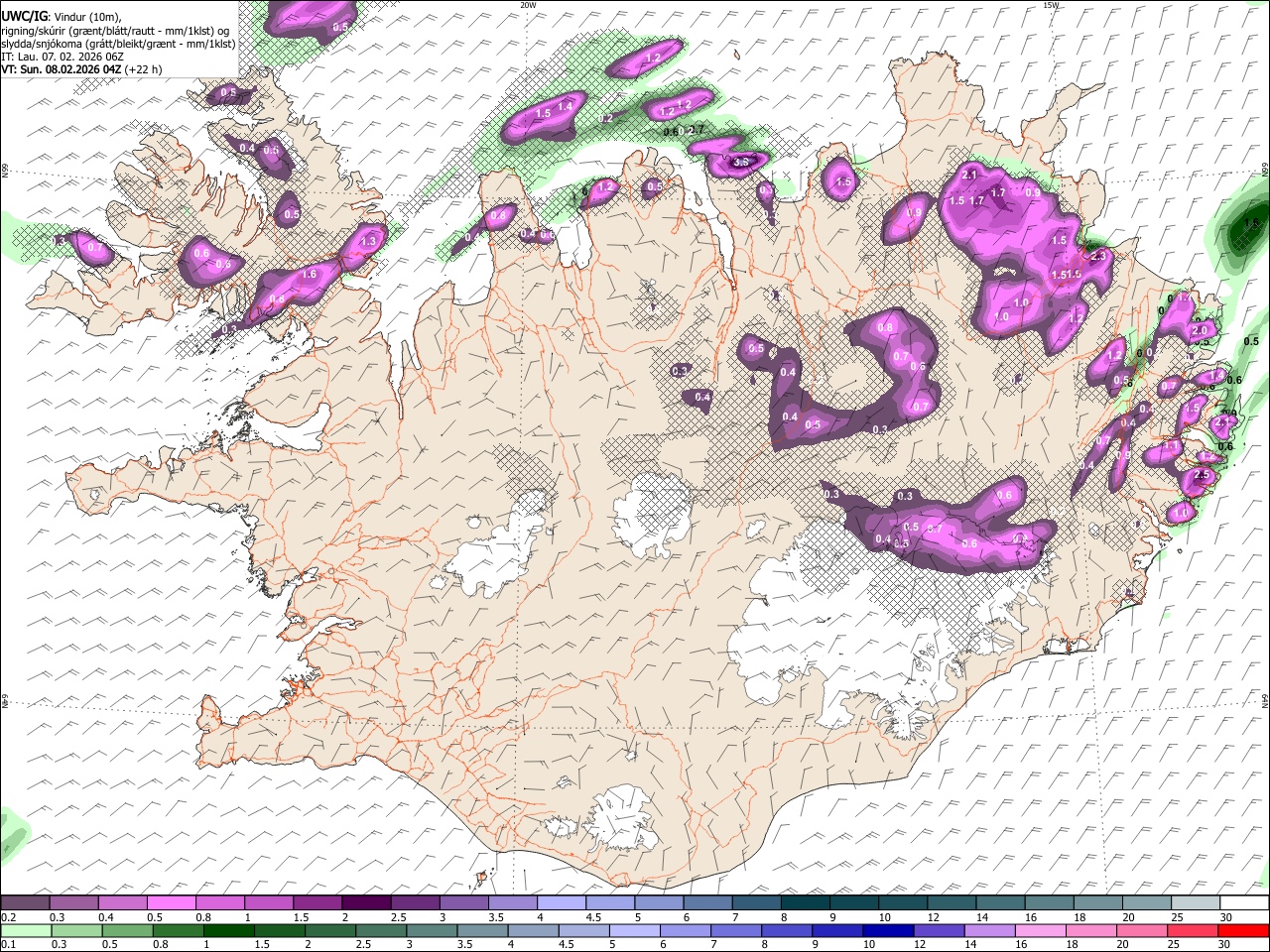Click the blue-grey 4–4.5 swatch in lower legend

[536, 930]
